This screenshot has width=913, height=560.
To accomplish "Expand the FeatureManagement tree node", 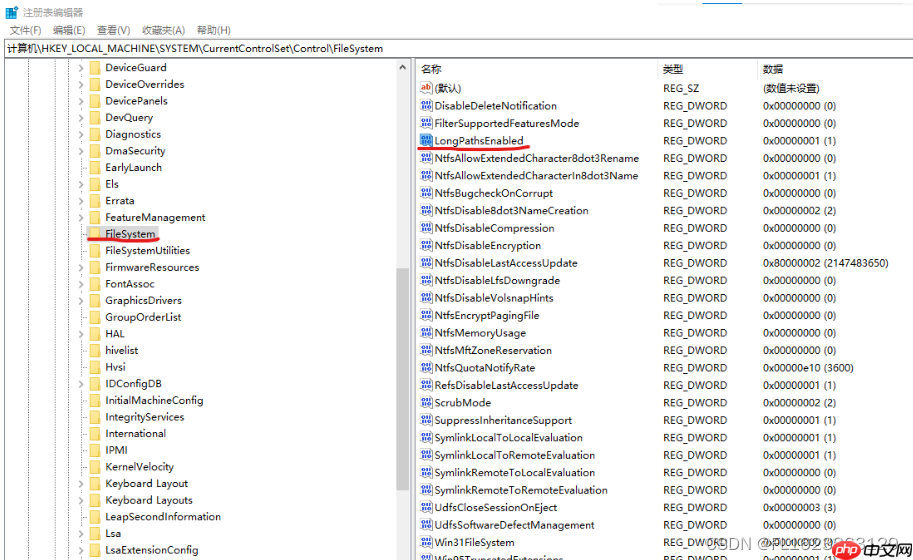I will click(81, 218).
